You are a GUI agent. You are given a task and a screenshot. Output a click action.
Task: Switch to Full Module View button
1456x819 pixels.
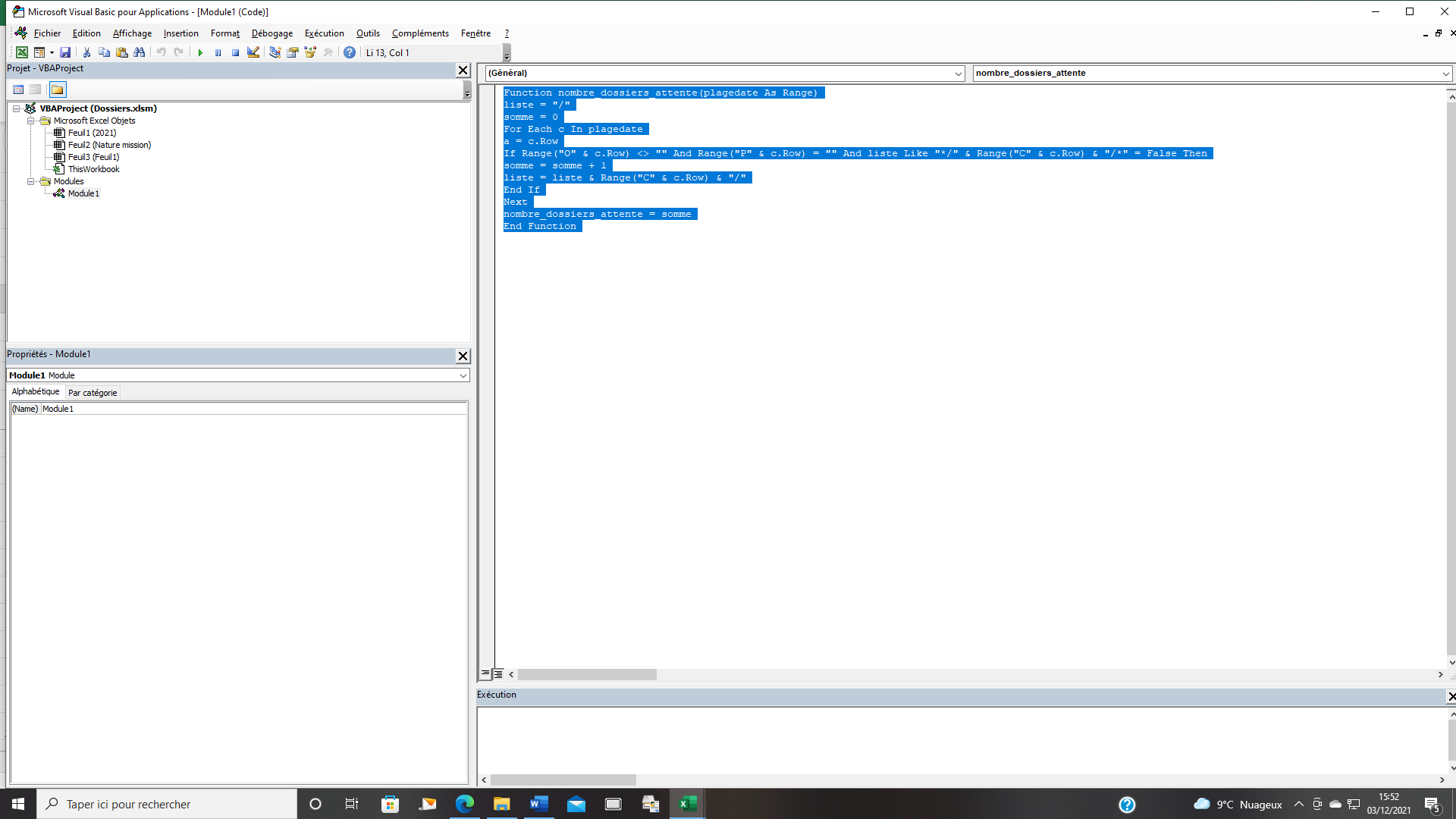click(x=498, y=673)
